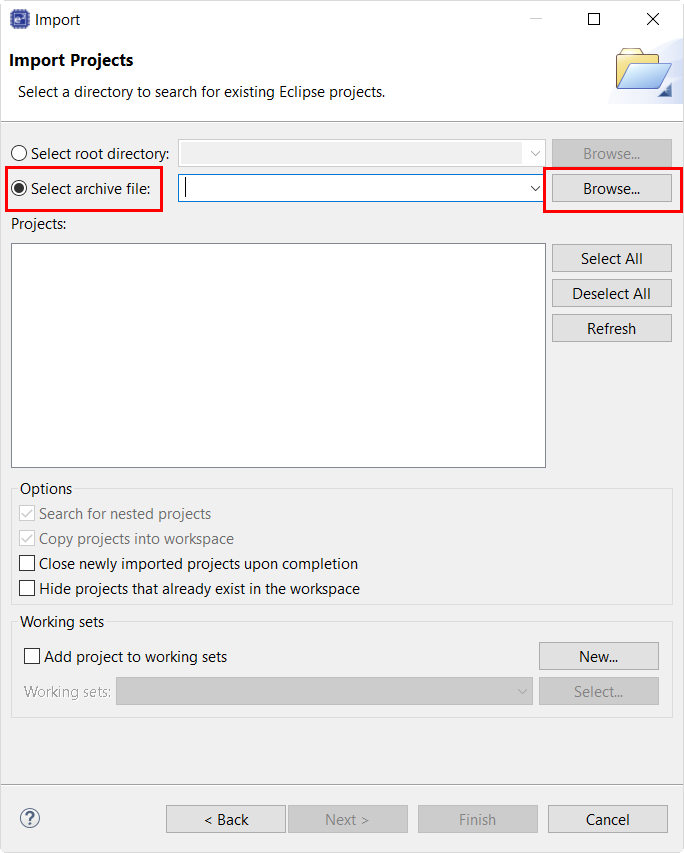Click the Refresh button
Viewport: 684px width, 853px height.
(612, 328)
